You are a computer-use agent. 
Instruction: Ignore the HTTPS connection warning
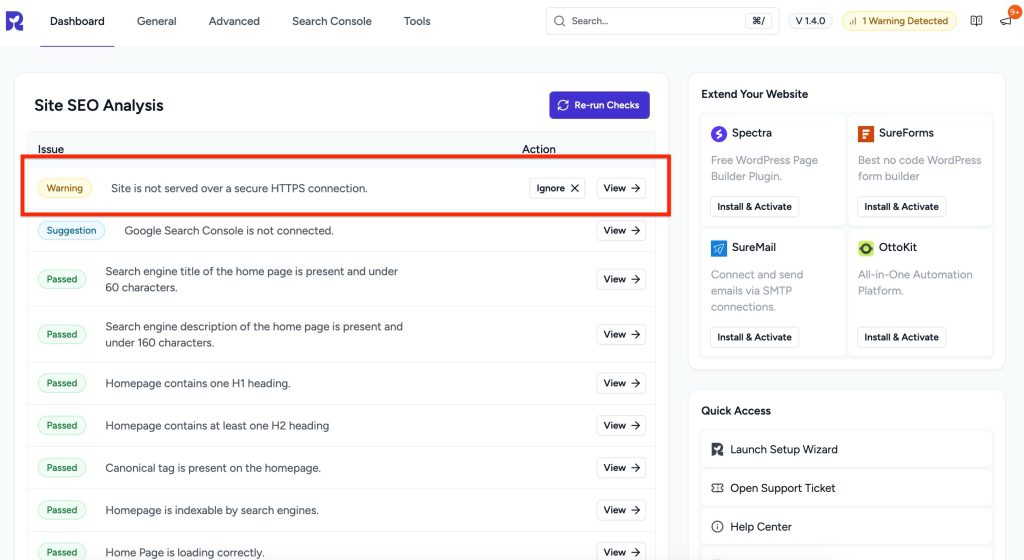pyautogui.click(x=557, y=188)
